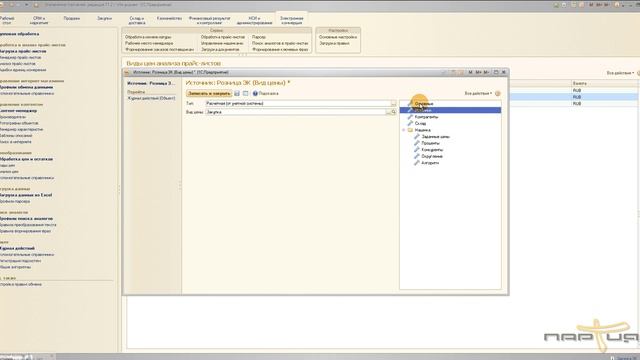Viewport: 640px width, 360px height.
Task: Open 'Загрузка прайс-листов' in the left panel
Action: [x=23, y=51]
